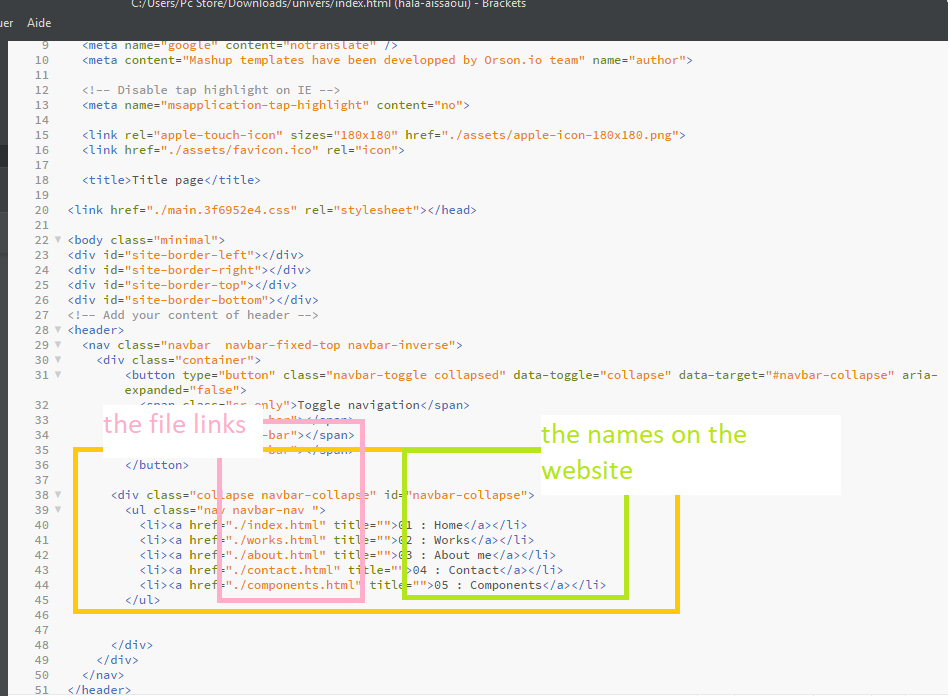The image size is (950, 696).
Task: Click the "minimal" body class value
Action: pyautogui.click(x=185, y=240)
